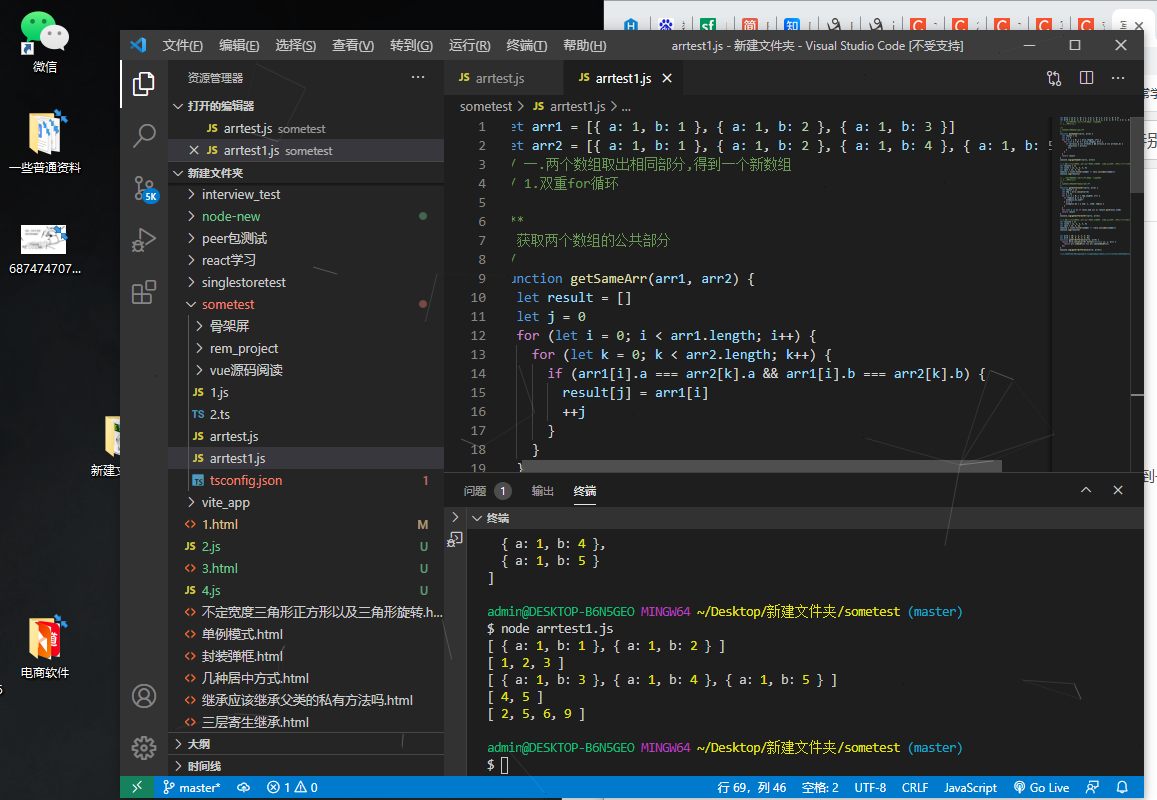This screenshot has height=800, width=1157.
Task: Open the Accounts icon in activity bar
Action: click(144, 696)
